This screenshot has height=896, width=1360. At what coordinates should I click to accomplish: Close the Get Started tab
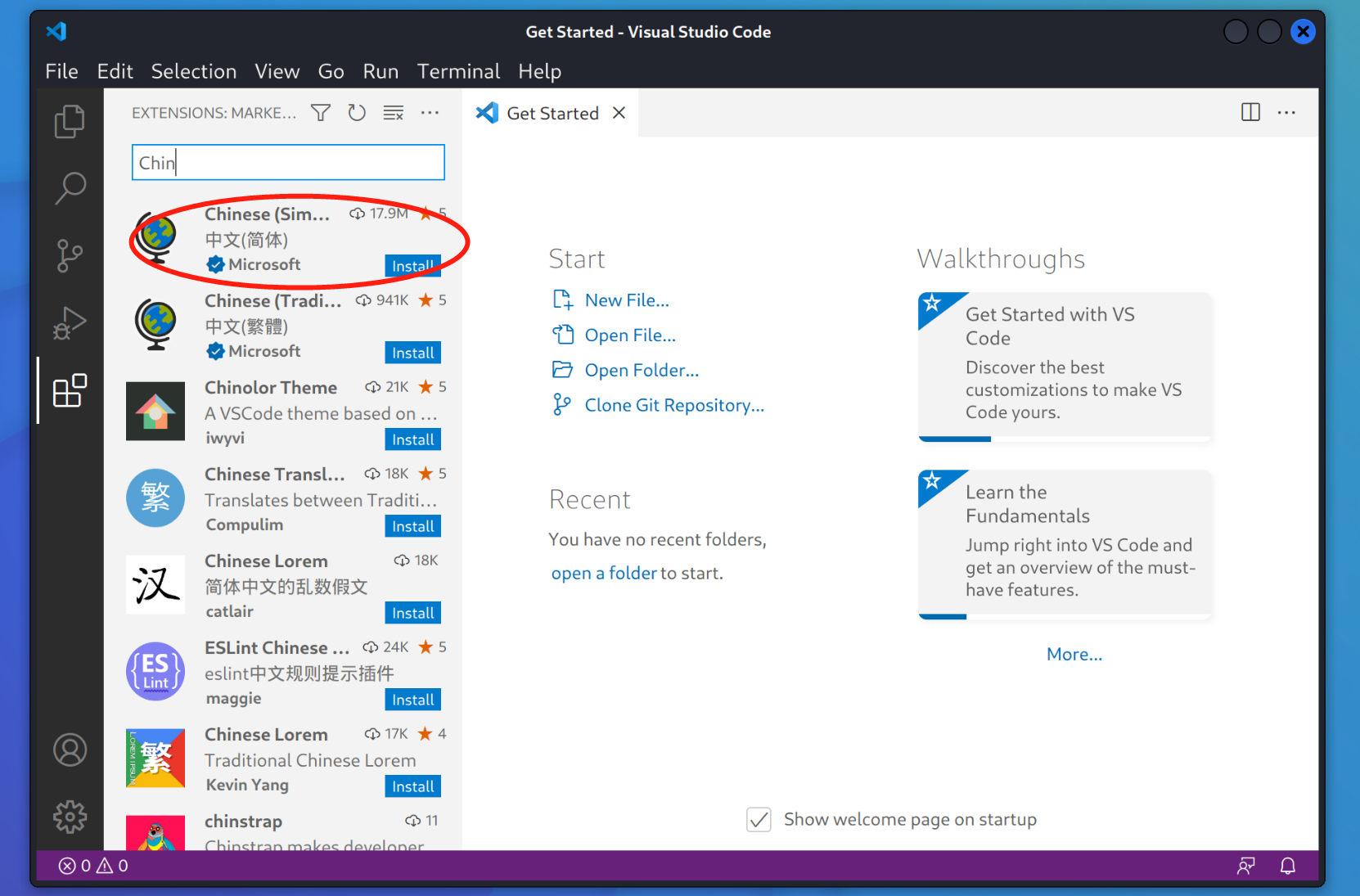tap(619, 113)
